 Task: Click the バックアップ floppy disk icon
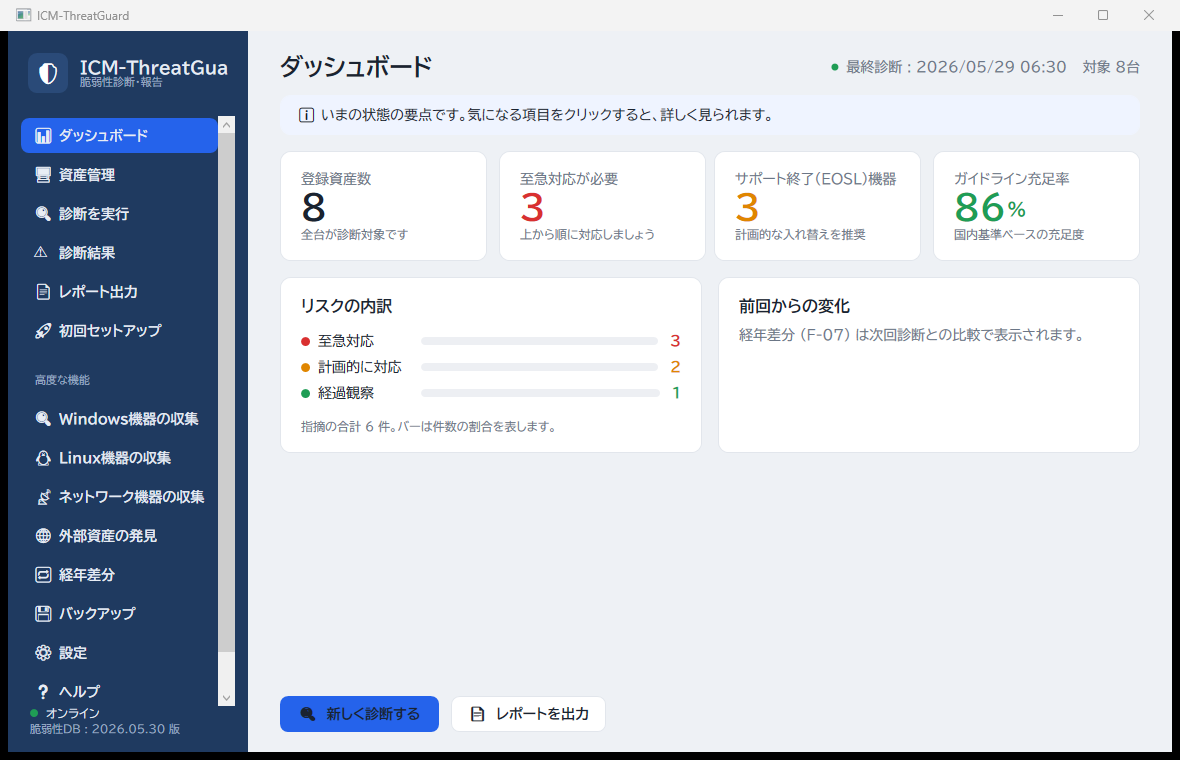44,614
